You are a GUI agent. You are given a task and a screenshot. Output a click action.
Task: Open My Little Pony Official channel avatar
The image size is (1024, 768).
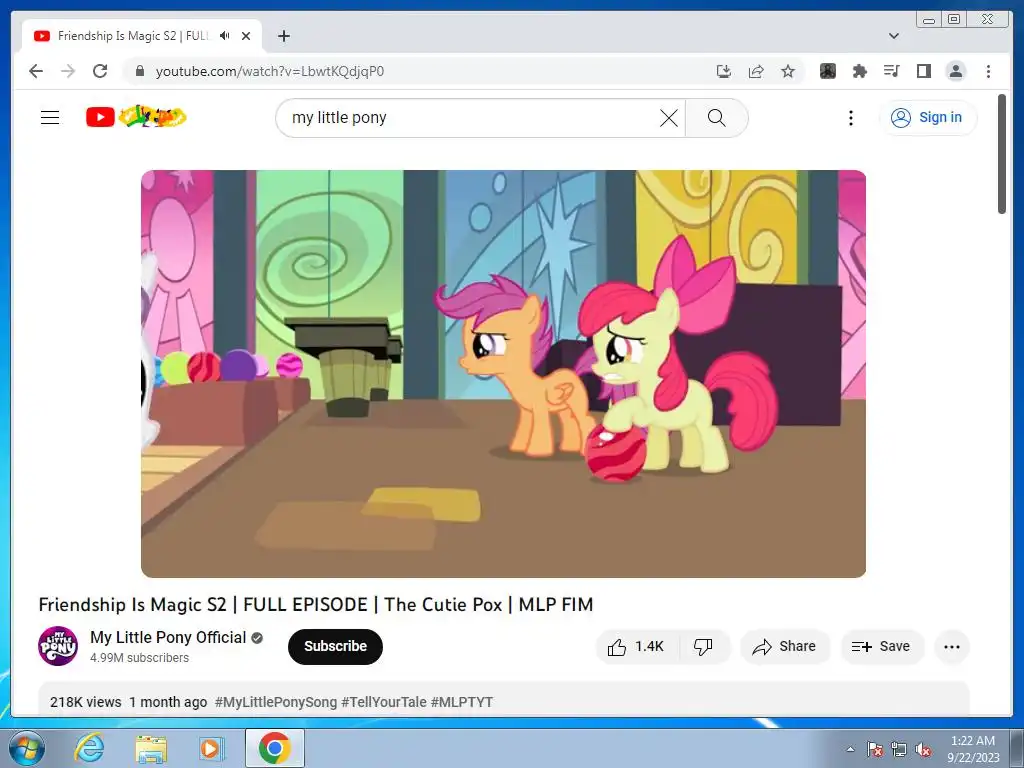coord(57,646)
